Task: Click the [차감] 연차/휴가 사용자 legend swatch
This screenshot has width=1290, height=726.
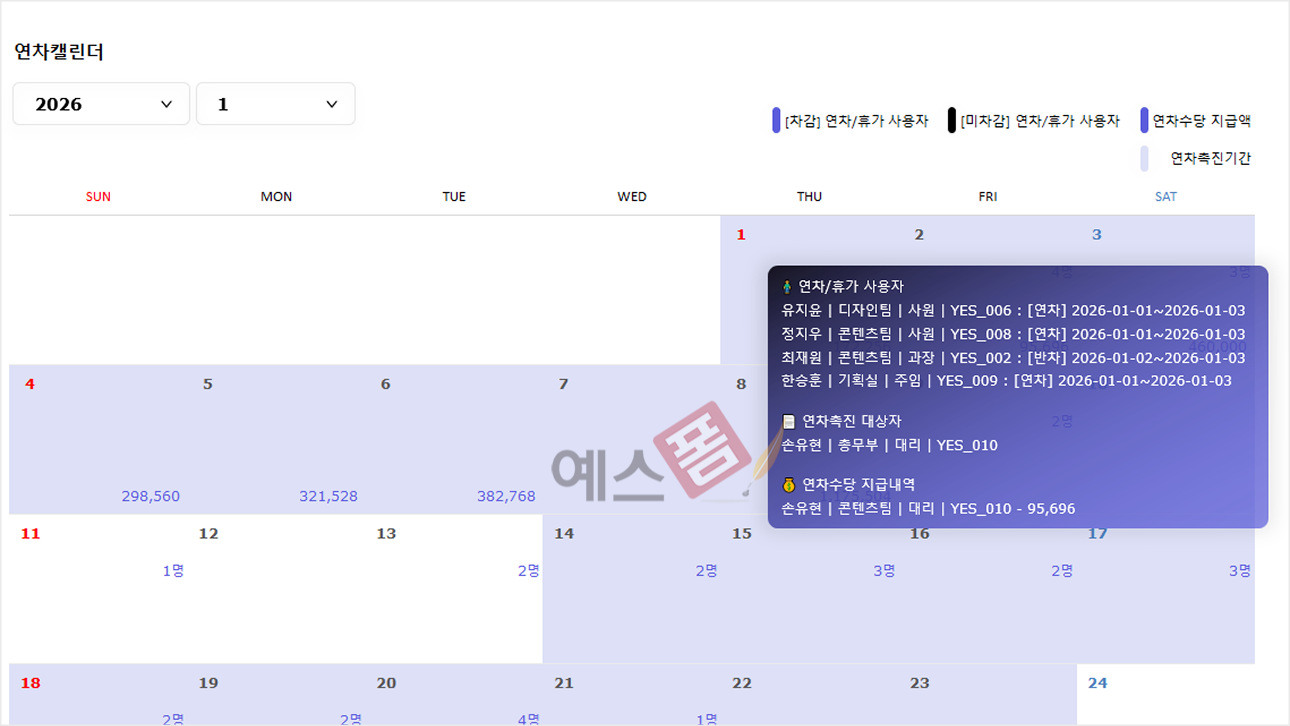Action: coord(776,121)
